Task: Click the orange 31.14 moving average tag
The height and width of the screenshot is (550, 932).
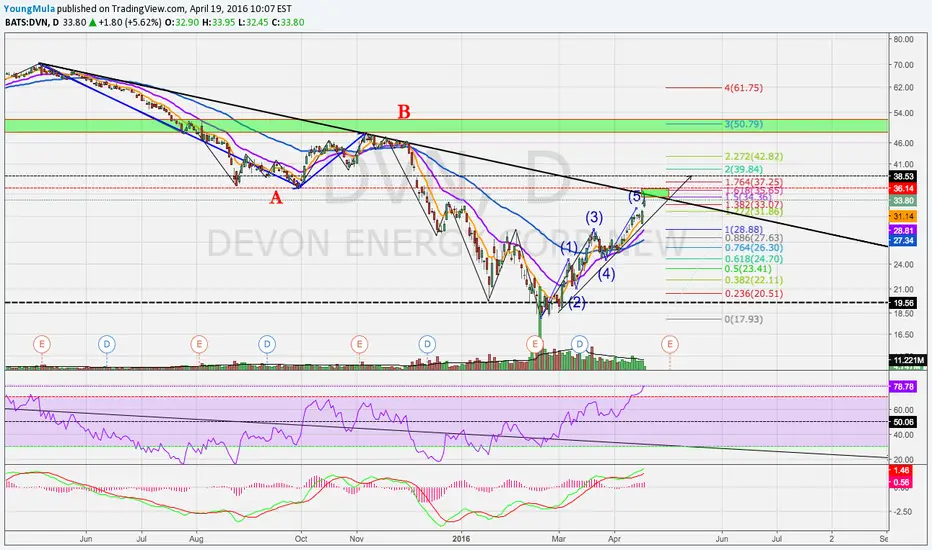Action: (903, 216)
